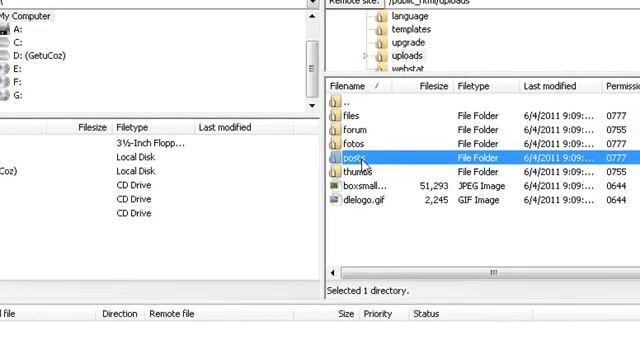The height and width of the screenshot is (360, 640).
Task: Select the 'language' tree label
Action: point(410,16)
